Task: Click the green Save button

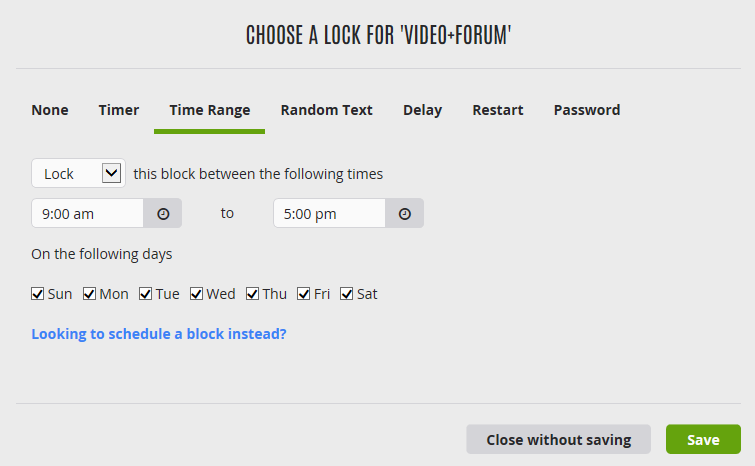Action: pos(703,440)
